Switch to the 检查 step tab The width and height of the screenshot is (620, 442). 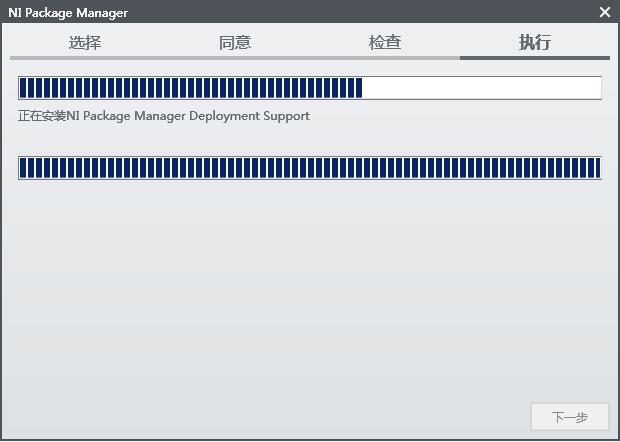pos(385,42)
